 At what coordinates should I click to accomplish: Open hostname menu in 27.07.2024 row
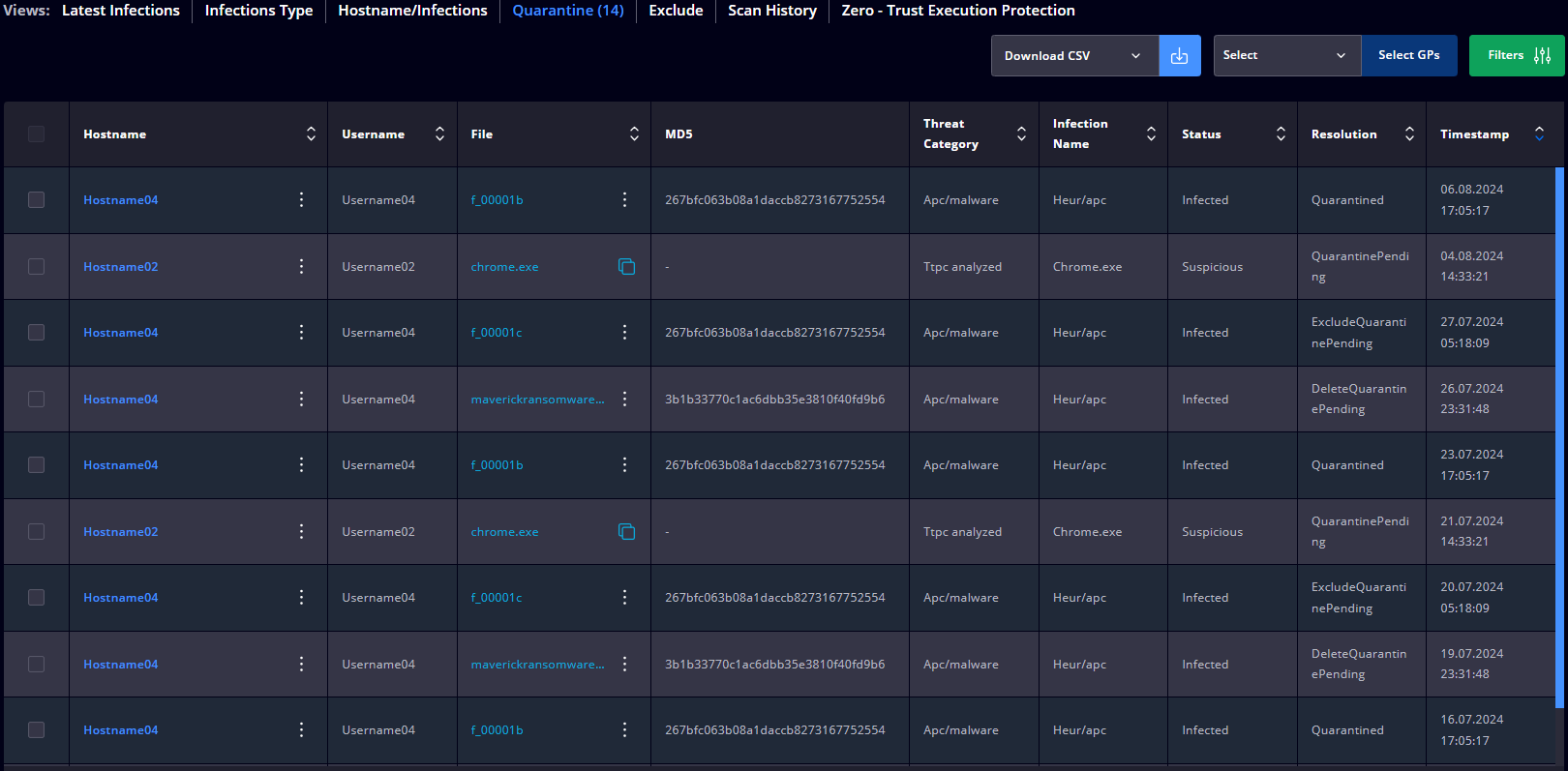point(301,332)
